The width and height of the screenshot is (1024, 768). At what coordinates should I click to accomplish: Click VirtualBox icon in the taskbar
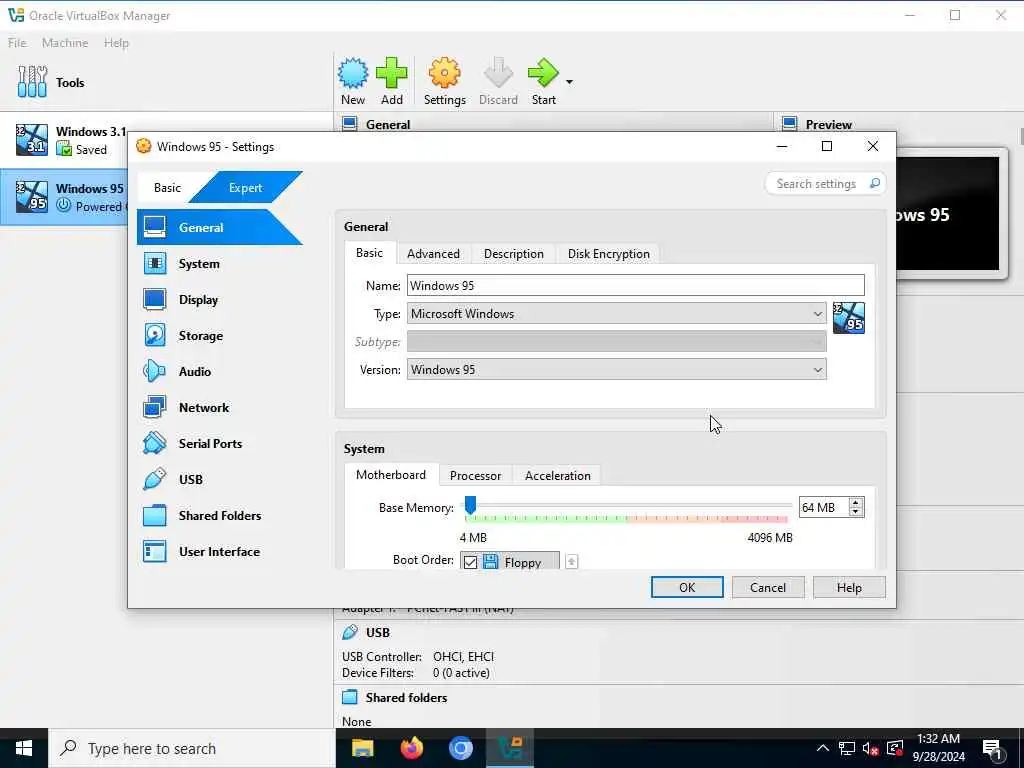(x=510, y=748)
